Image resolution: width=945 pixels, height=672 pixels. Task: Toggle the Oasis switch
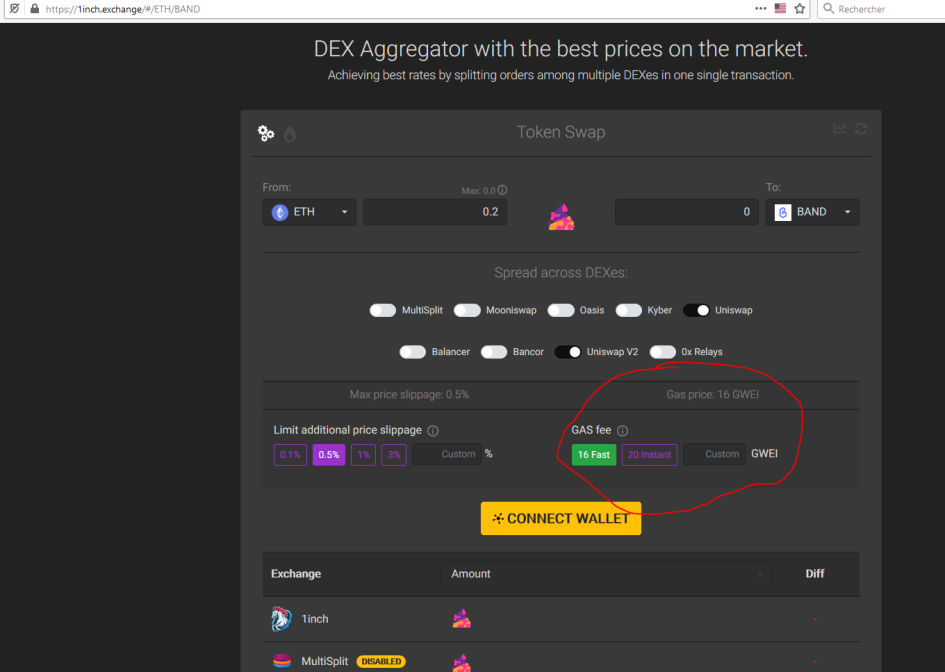pyautogui.click(x=560, y=310)
